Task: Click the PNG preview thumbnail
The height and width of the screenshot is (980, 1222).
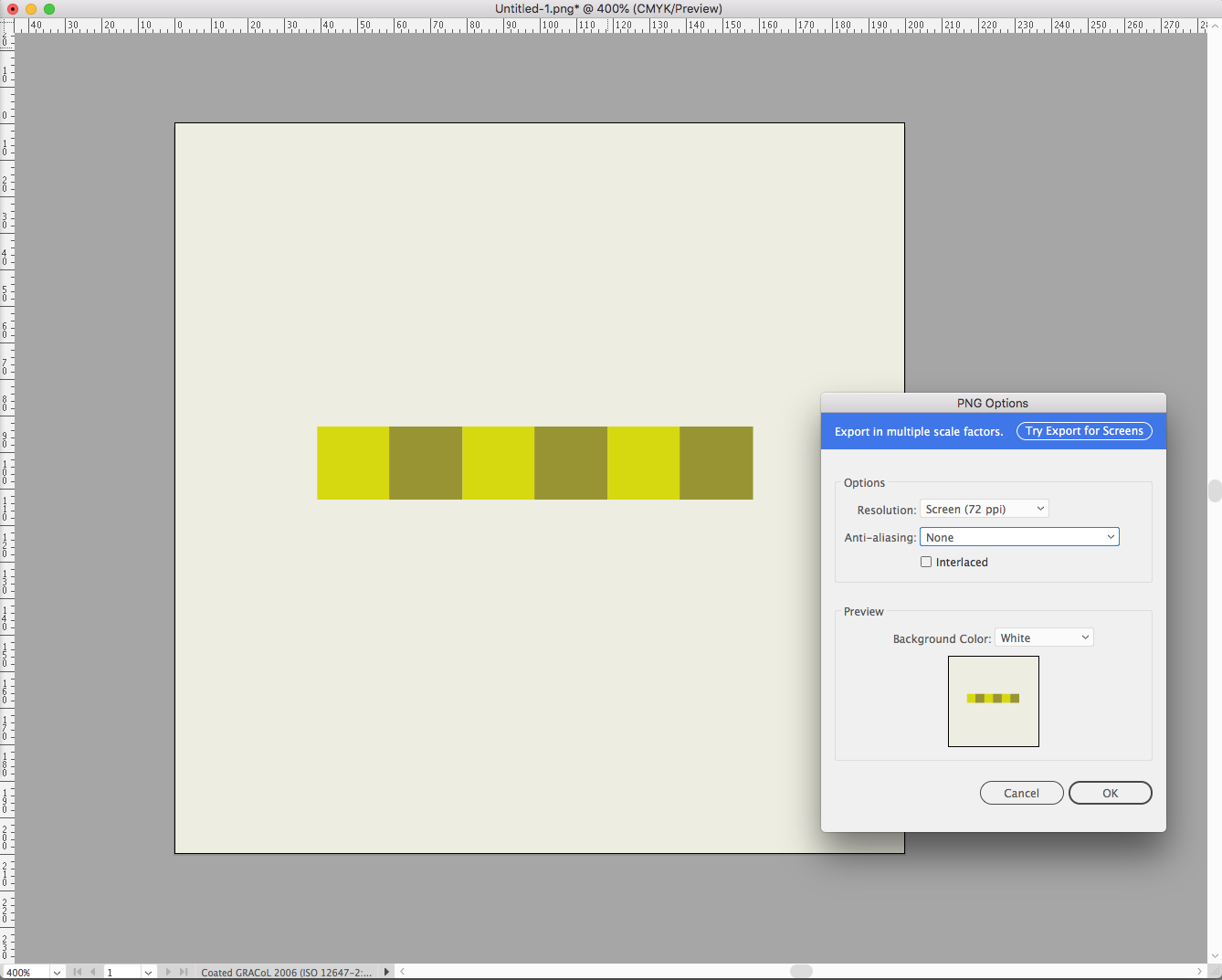Action: tap(994, 701)
